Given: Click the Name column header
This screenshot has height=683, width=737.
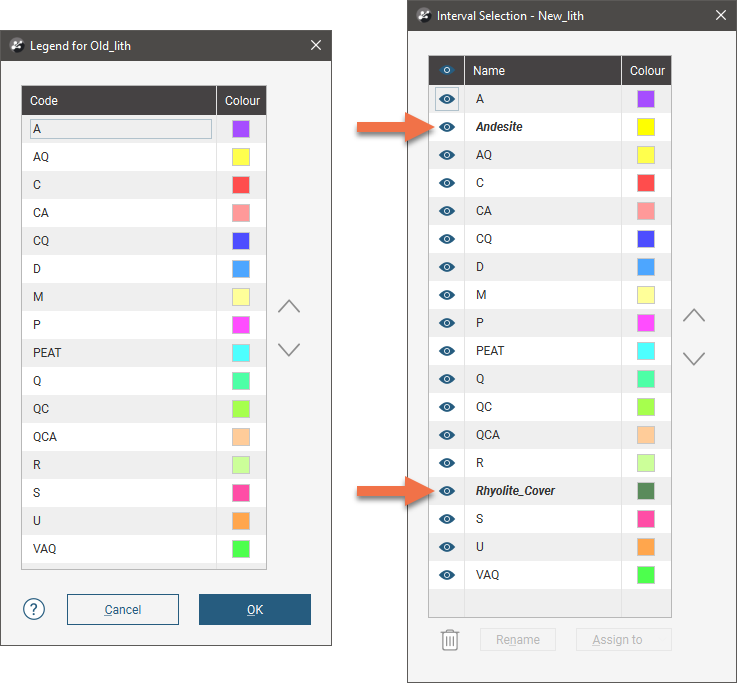Looking at the screenshot, I should pyautogui.click(x=543, y=71).
